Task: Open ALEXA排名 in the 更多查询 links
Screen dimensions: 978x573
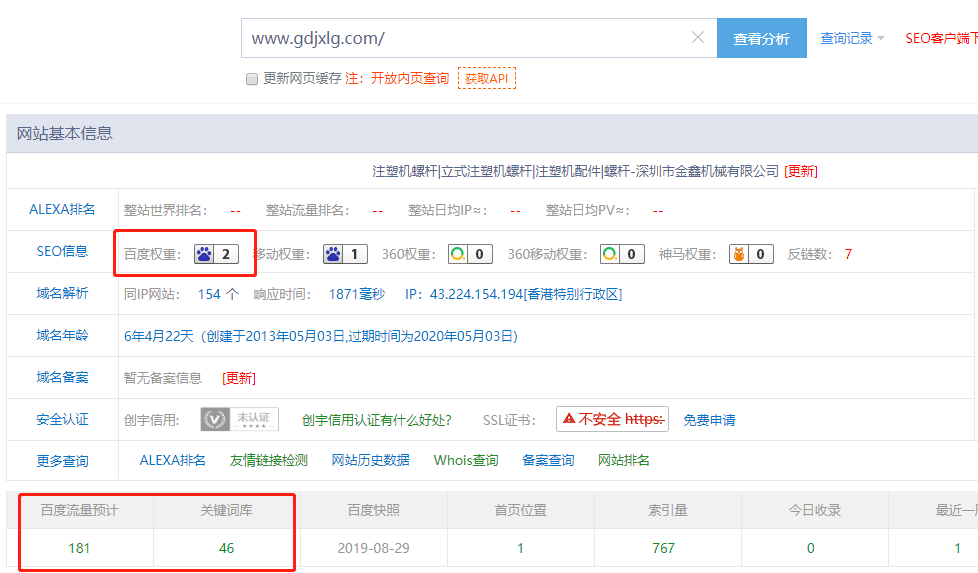Action: (172, 460)
